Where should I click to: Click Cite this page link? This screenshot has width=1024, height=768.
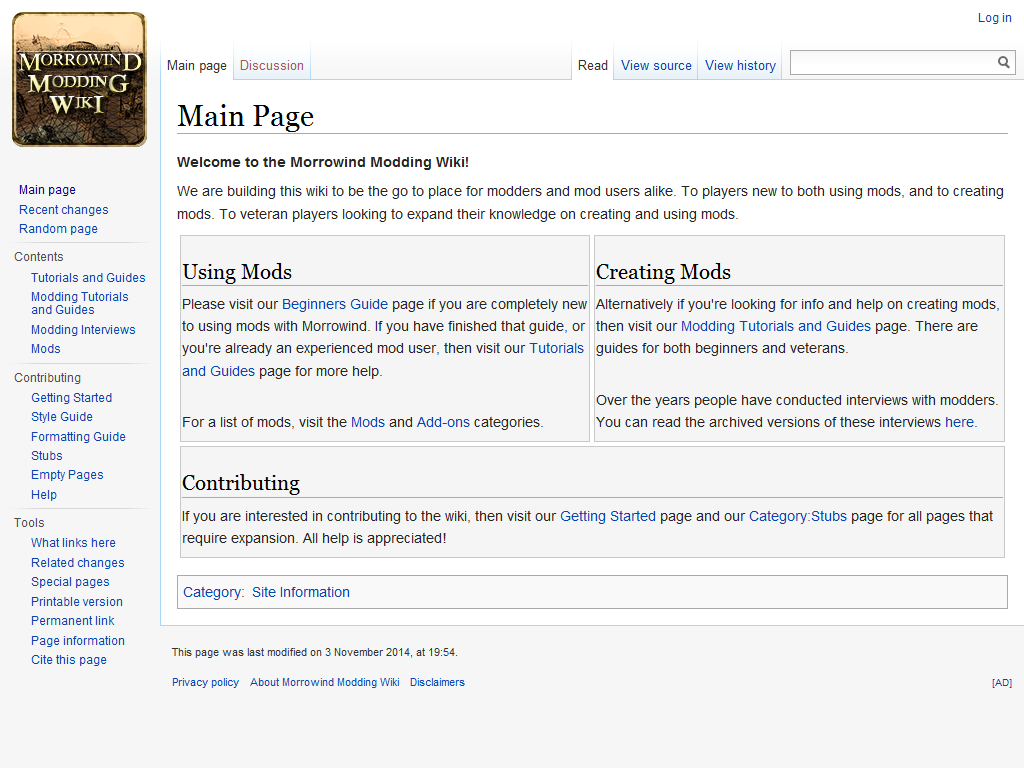[x=69, y=660]
